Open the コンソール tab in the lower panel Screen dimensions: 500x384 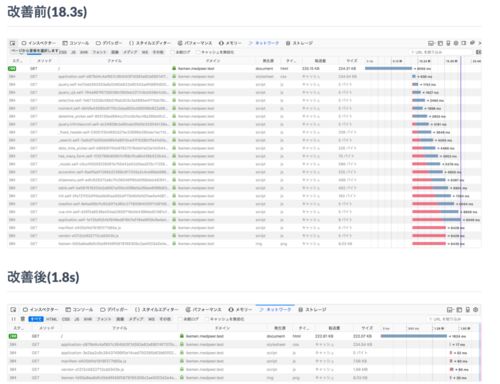coord(79,310)
